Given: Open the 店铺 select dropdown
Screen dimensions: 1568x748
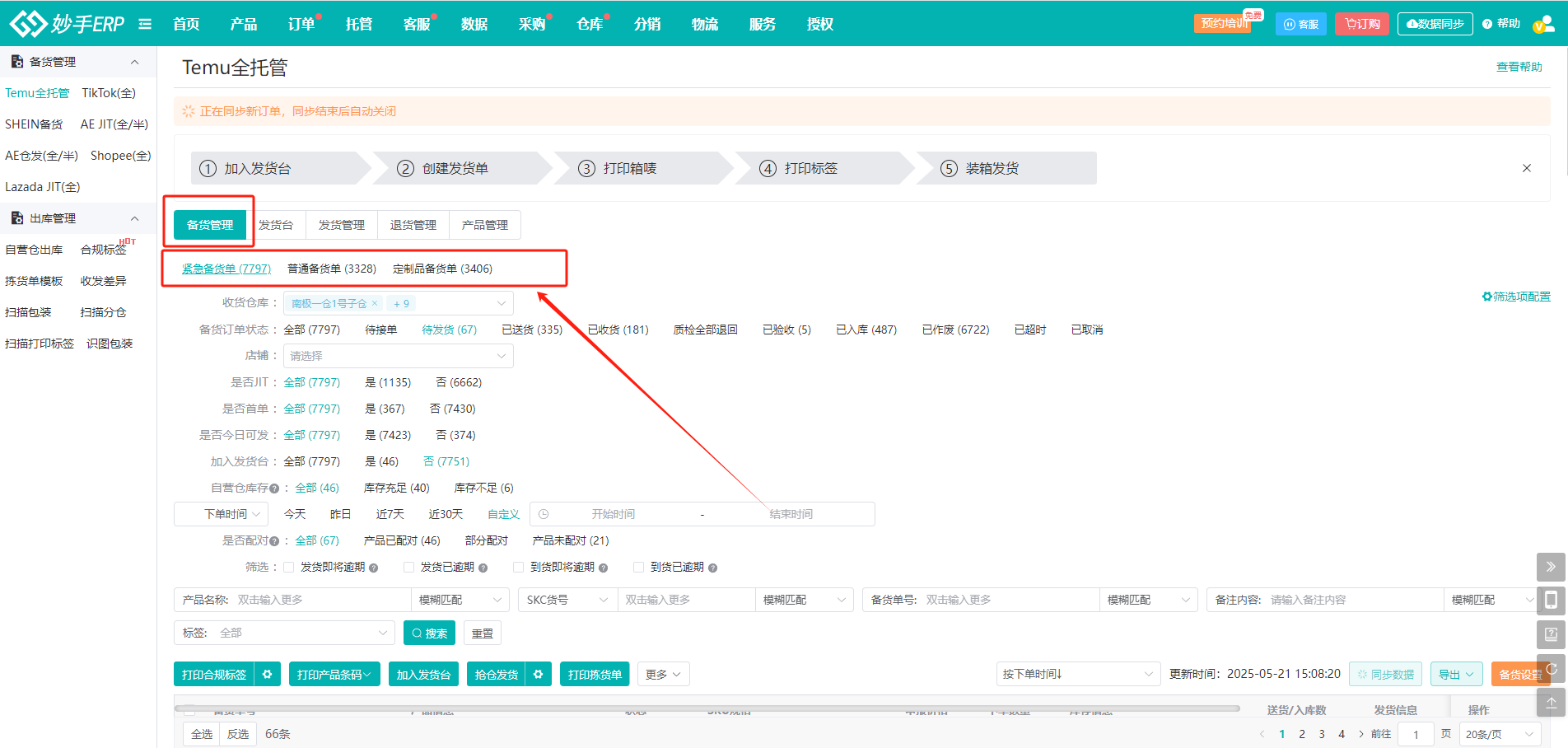Looking at the screenshot, I should click(x=399, y=356).
